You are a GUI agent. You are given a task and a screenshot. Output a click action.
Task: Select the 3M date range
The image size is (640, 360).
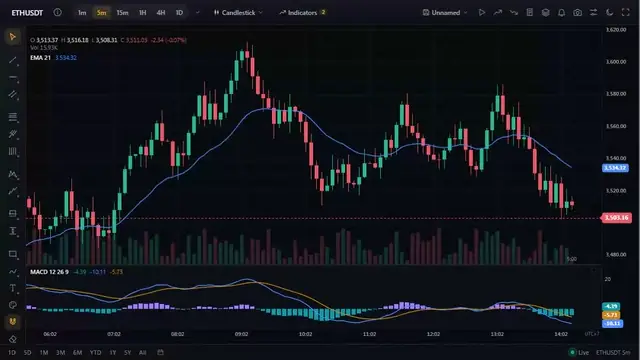60,352
